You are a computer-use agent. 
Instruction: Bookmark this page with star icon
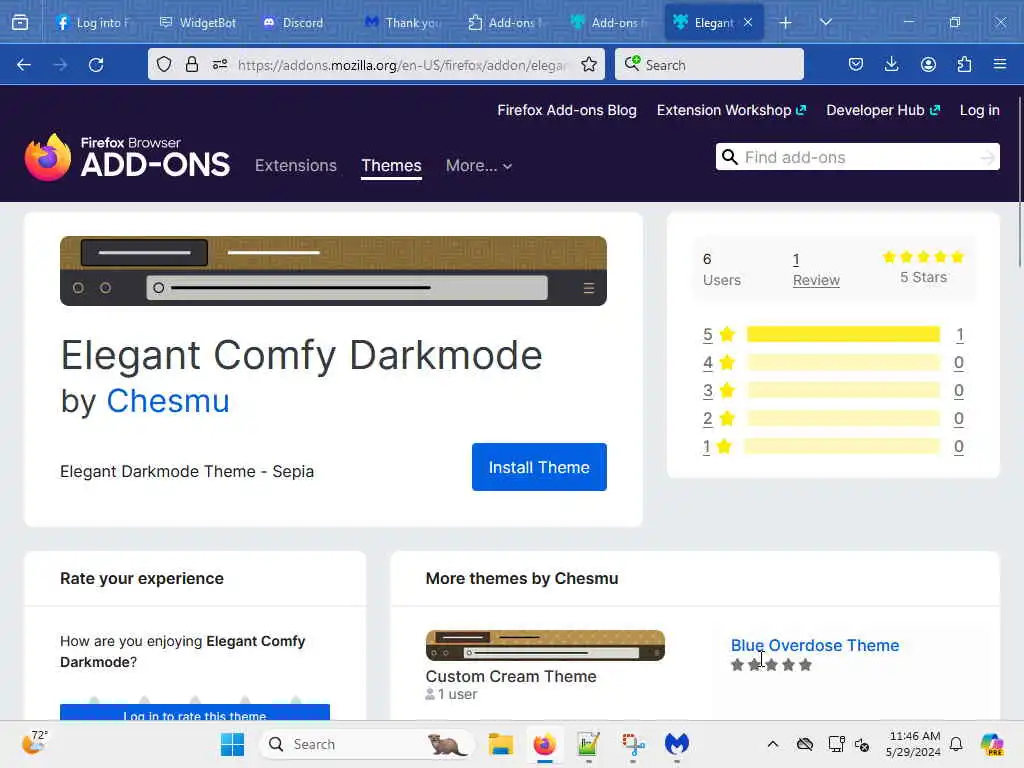[x=589, y=64]
